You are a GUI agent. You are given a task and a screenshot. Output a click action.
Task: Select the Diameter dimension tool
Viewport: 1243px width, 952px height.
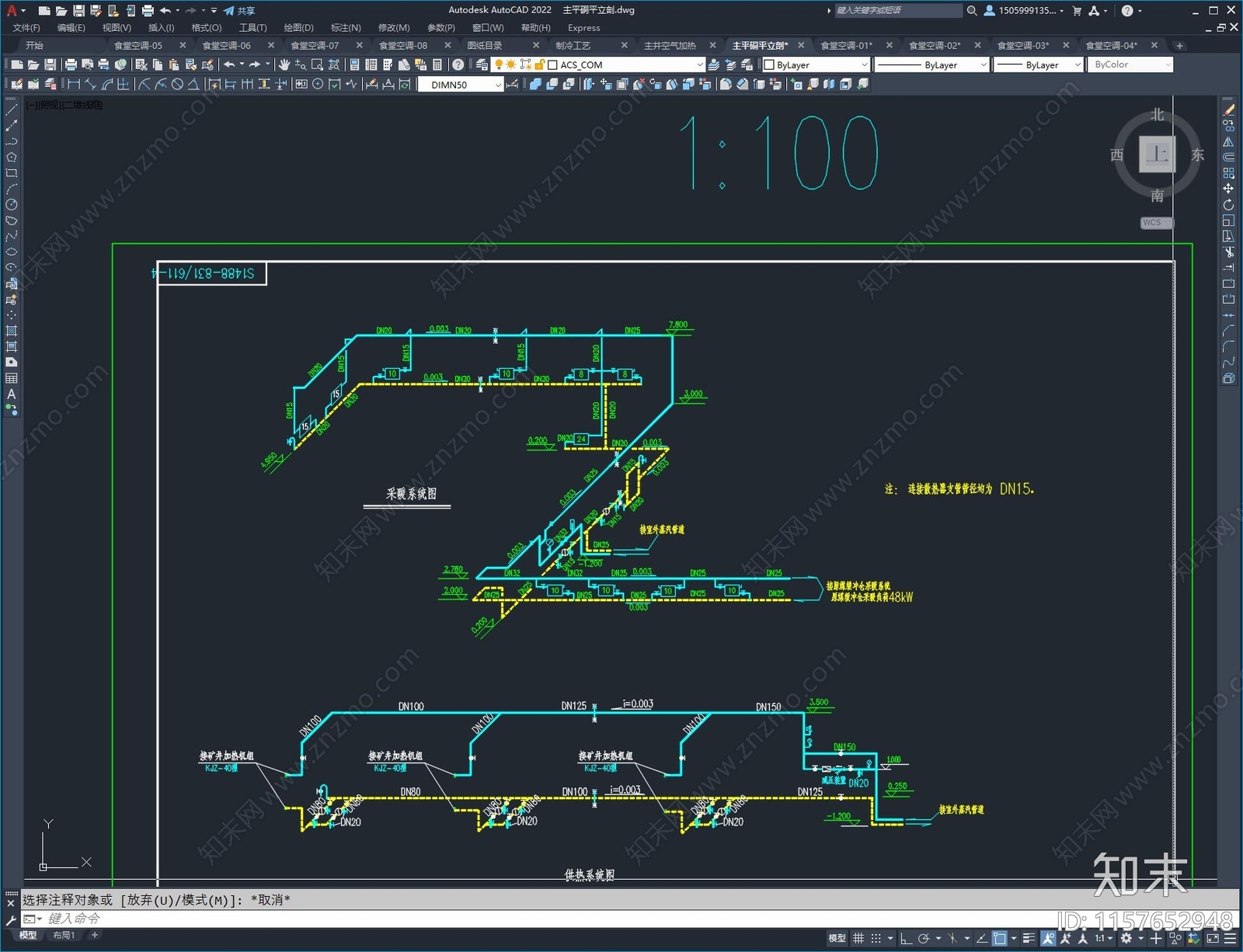tap(177, 84)
